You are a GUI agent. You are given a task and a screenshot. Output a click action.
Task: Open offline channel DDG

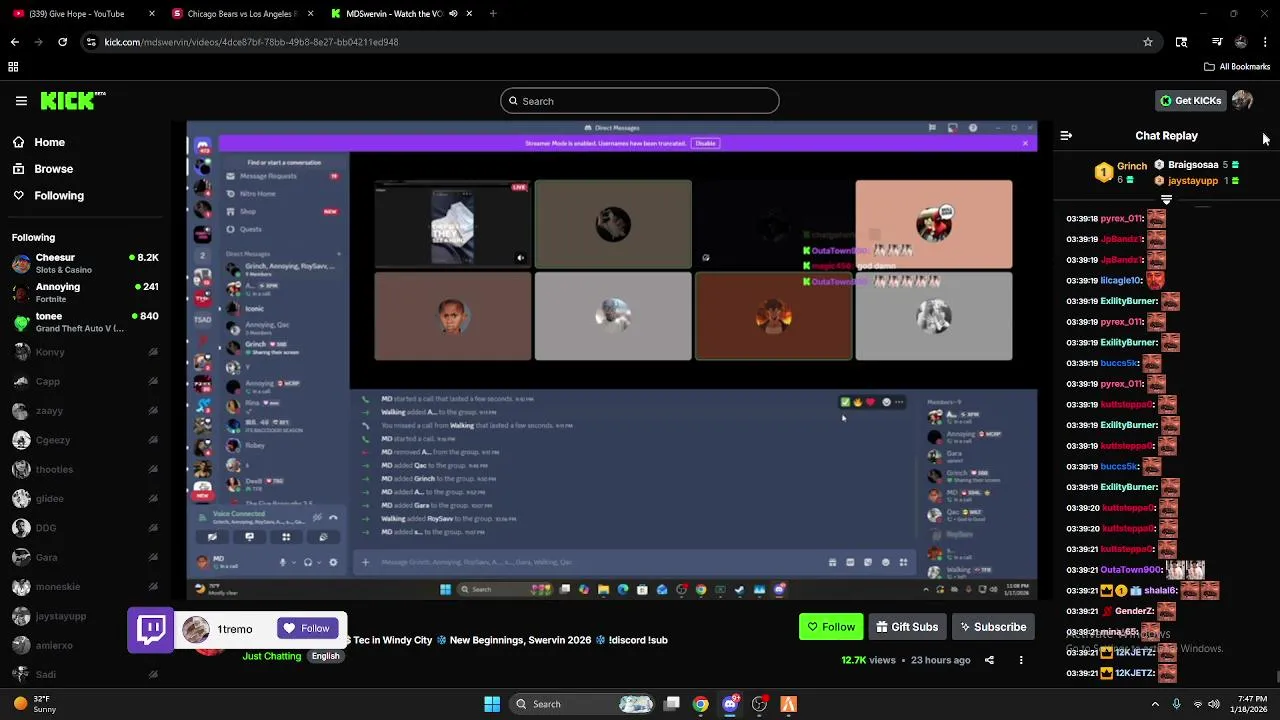(85, 528)
